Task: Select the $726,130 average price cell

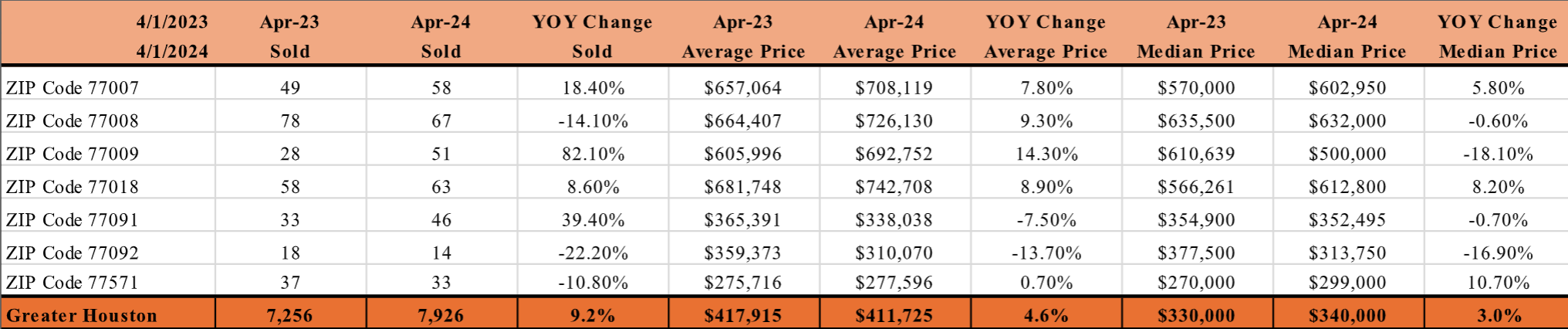Action: pyautogui.click(x=894, y=121)
